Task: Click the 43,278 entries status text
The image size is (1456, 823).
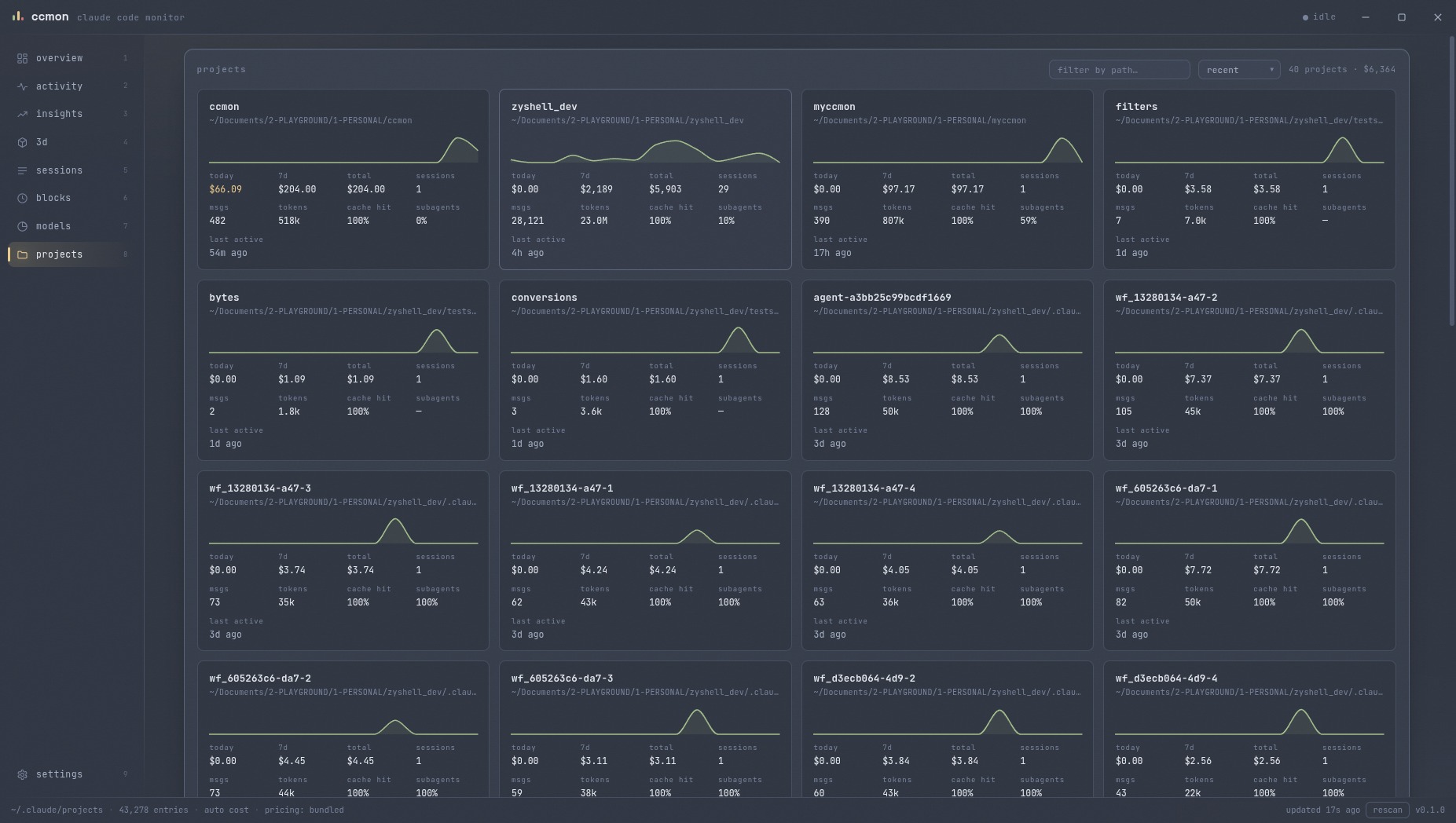Action: (153, 810)
